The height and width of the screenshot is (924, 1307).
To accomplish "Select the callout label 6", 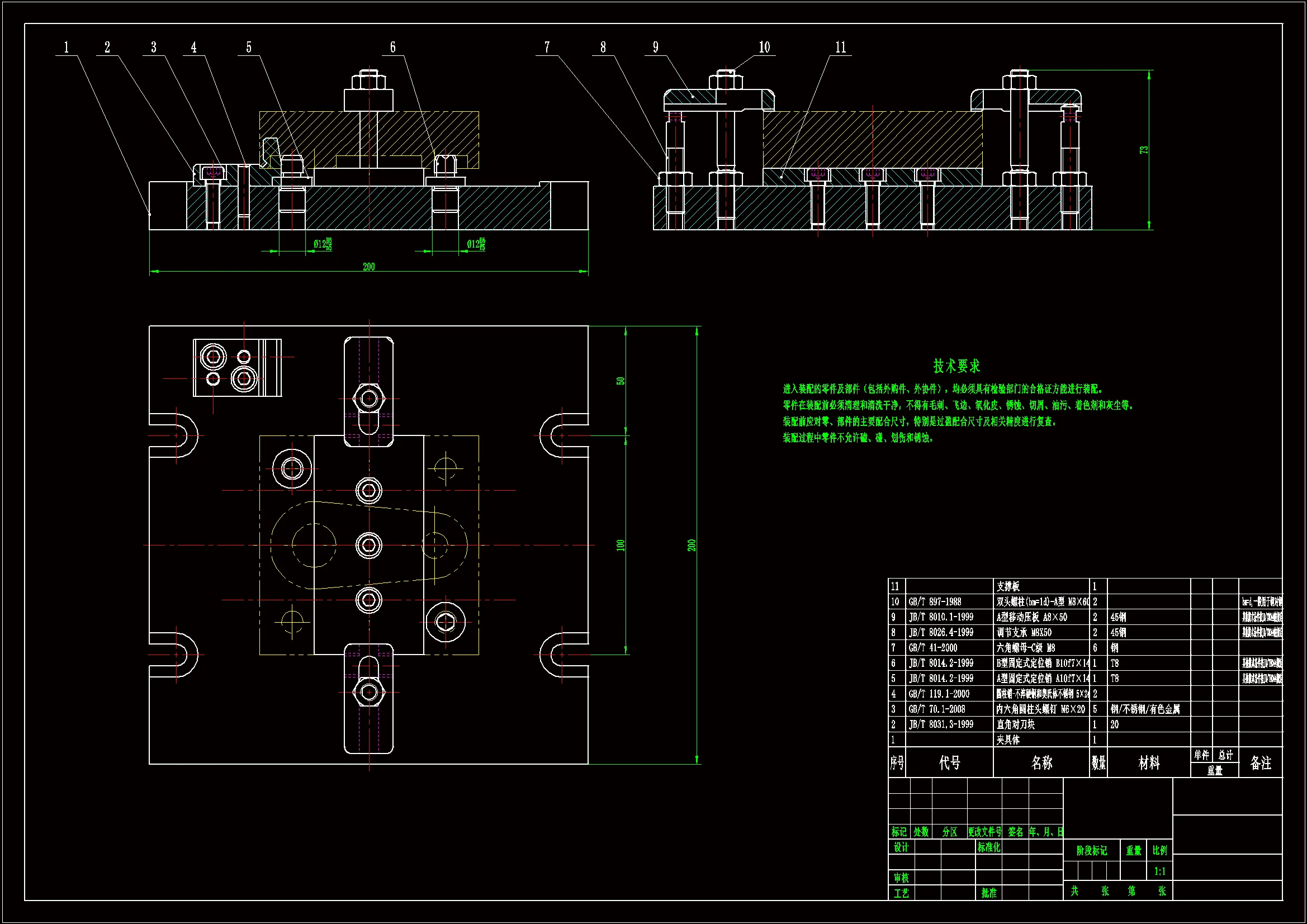I will pyautogui.click(x=393, y=48).
